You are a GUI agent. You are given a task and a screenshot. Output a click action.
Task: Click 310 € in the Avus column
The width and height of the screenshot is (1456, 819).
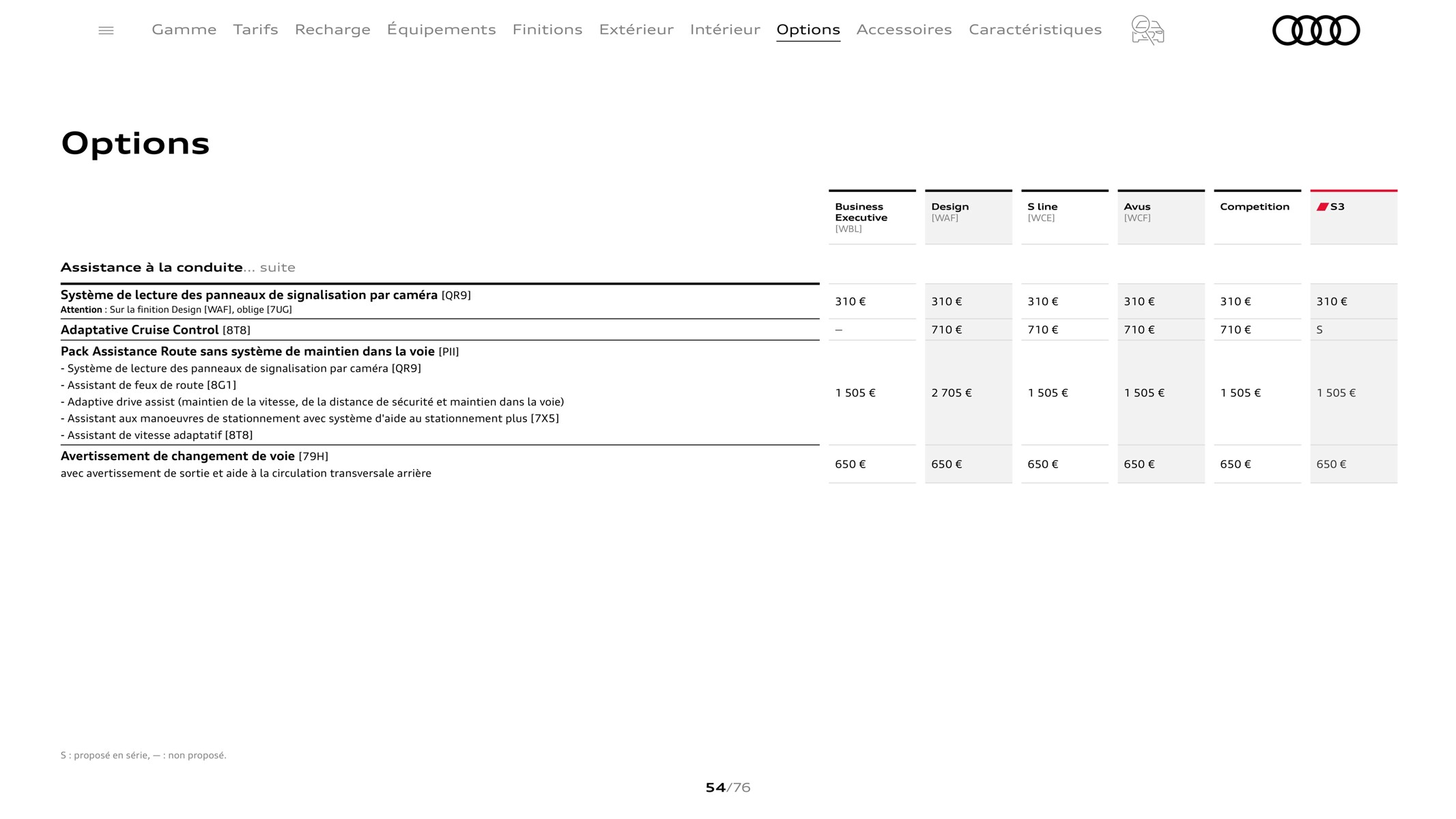[x=1139, y=302]
